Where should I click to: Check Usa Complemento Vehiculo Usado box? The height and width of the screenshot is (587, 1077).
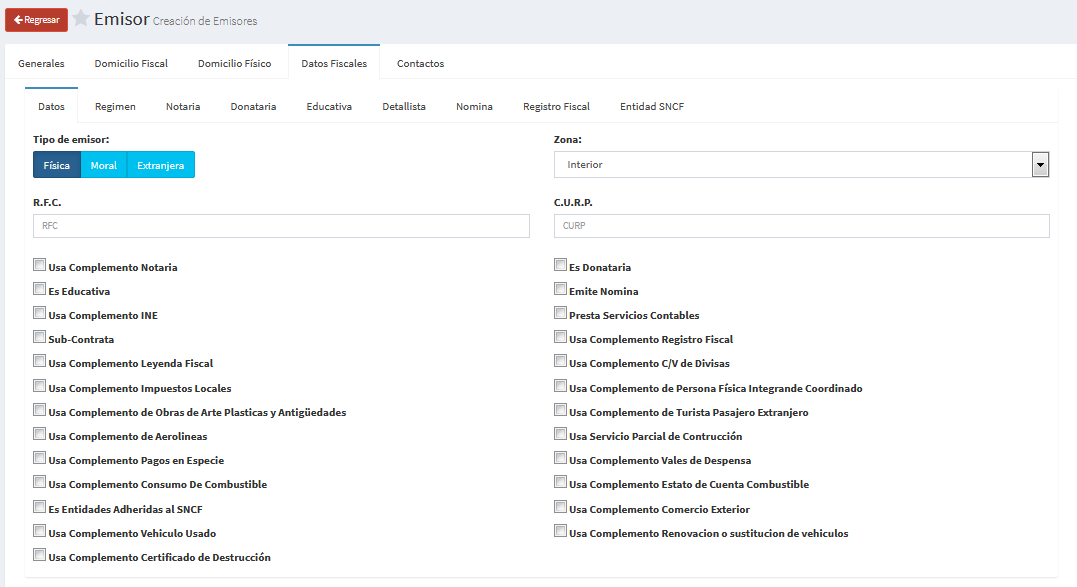tap(40, 532)
